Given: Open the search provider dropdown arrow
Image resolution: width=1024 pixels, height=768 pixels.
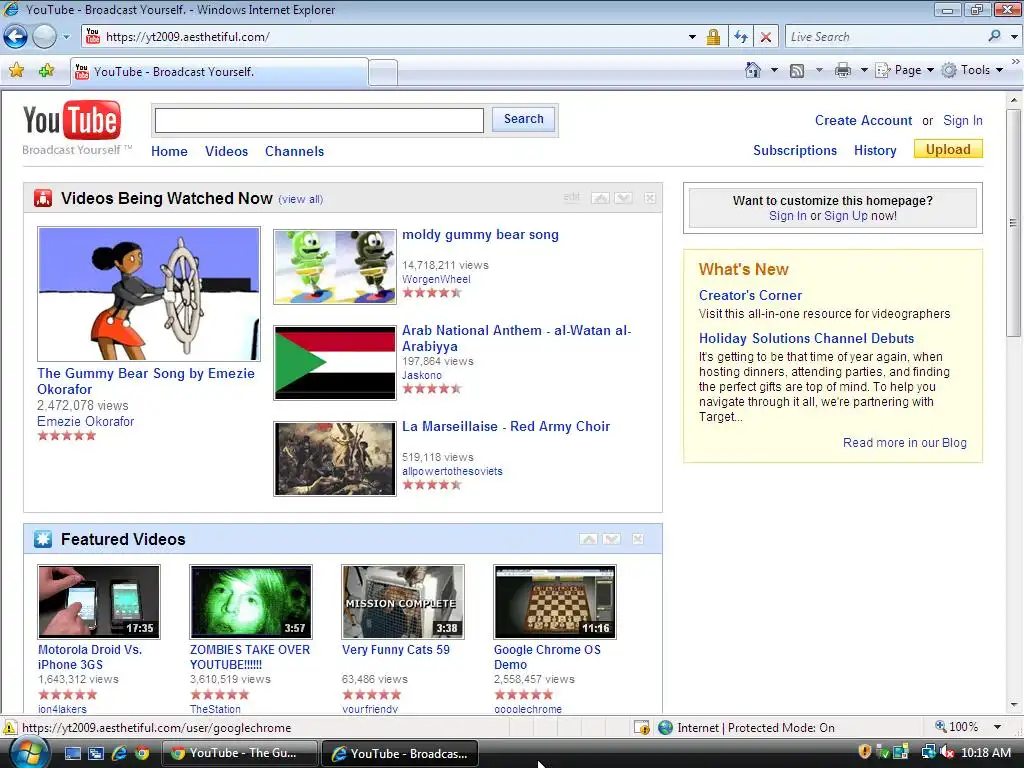Looking at the screenshot, I should pyautogui.click(x=1014, y=37).
